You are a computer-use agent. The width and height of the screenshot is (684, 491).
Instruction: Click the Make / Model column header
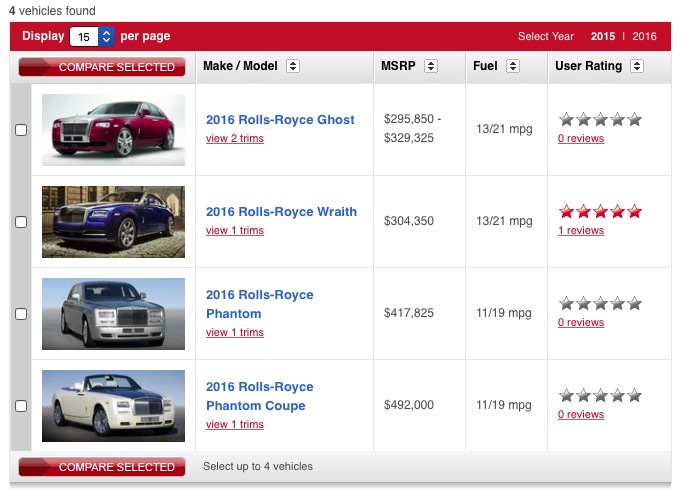[240, 66]
